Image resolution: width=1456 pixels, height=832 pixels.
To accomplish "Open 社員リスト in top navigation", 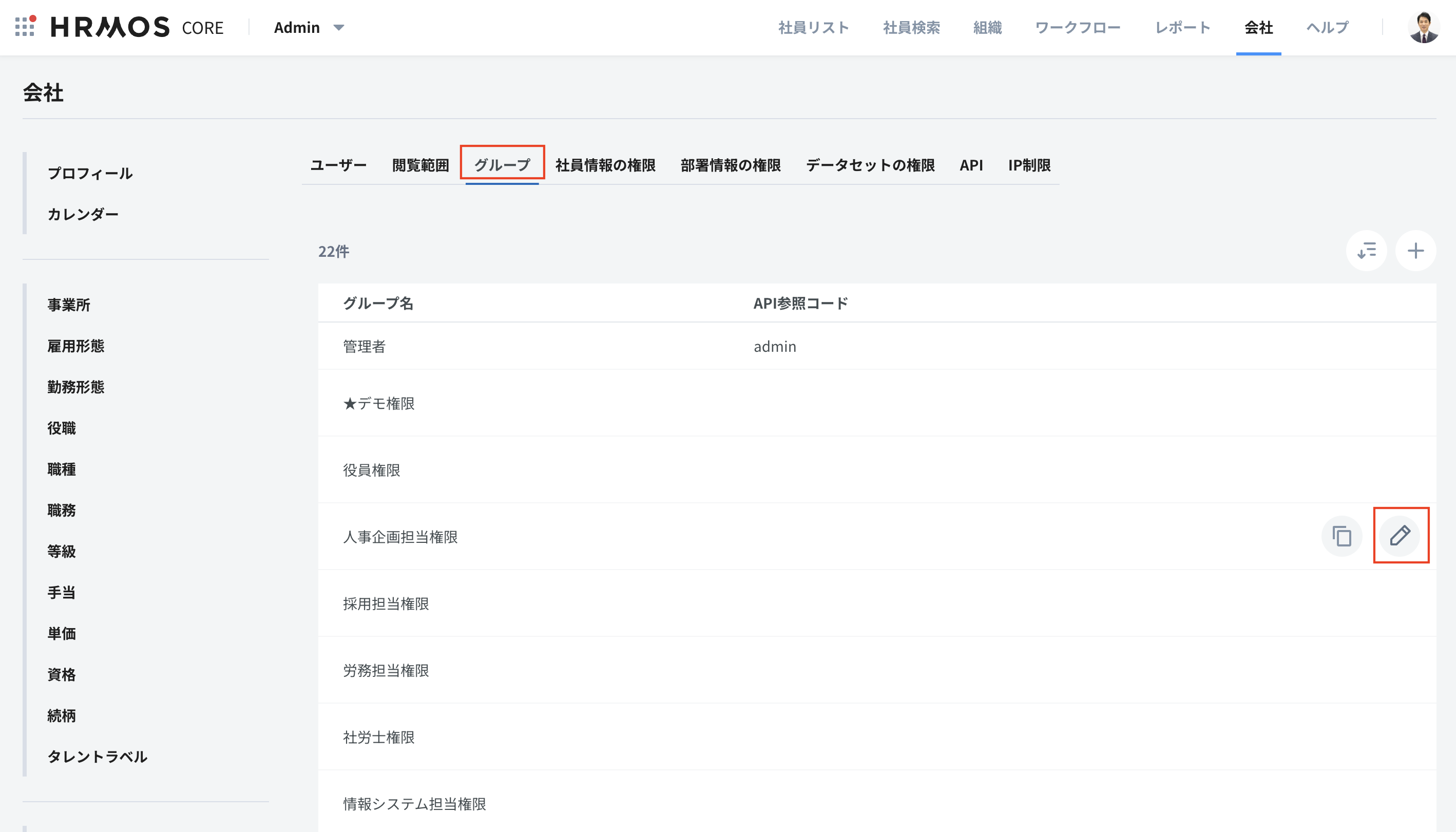I will pos(813,27).
